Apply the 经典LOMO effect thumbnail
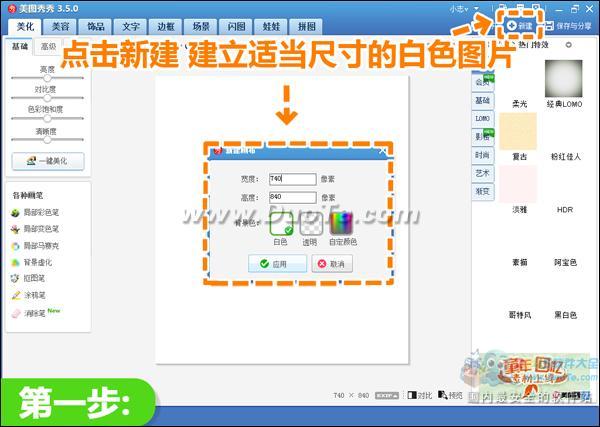This screenshot has height=427, width=600. click(x=564, y=78)
